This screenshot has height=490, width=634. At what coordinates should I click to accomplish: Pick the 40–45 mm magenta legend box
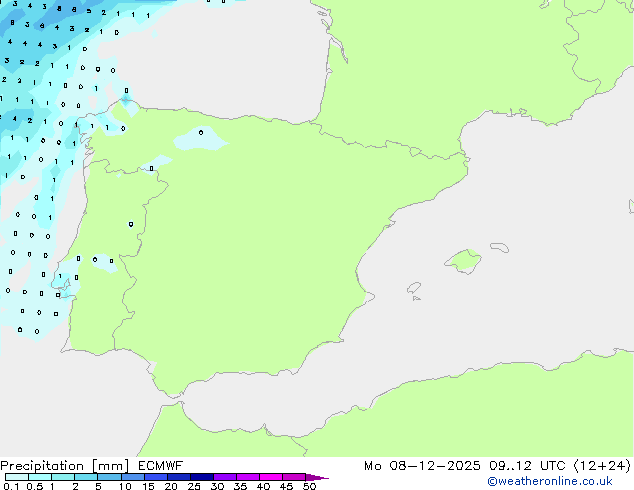tap(271, 477)
